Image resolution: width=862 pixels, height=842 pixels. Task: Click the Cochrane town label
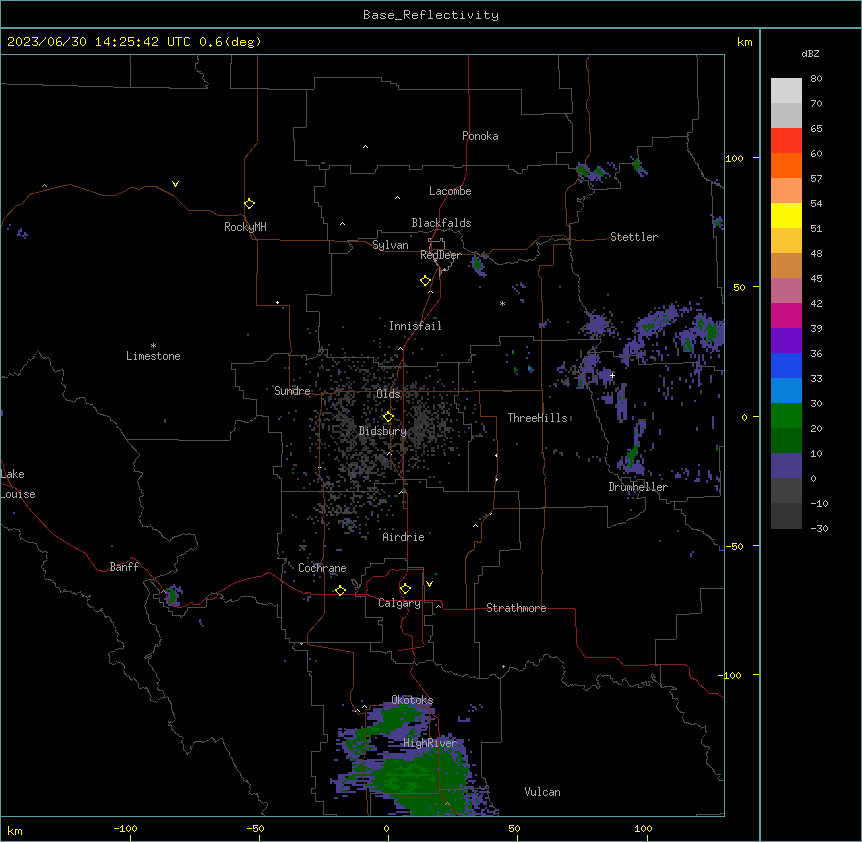click(322, 568)
